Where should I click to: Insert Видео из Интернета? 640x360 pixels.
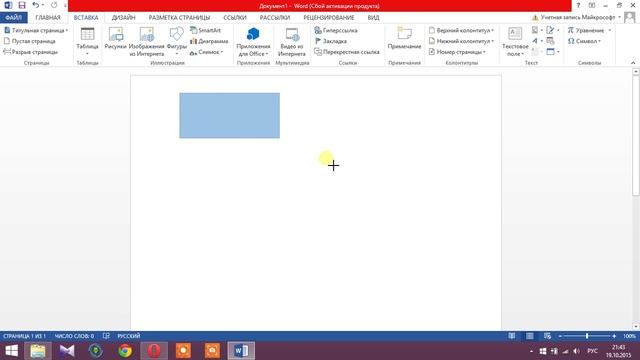point(292,42)
